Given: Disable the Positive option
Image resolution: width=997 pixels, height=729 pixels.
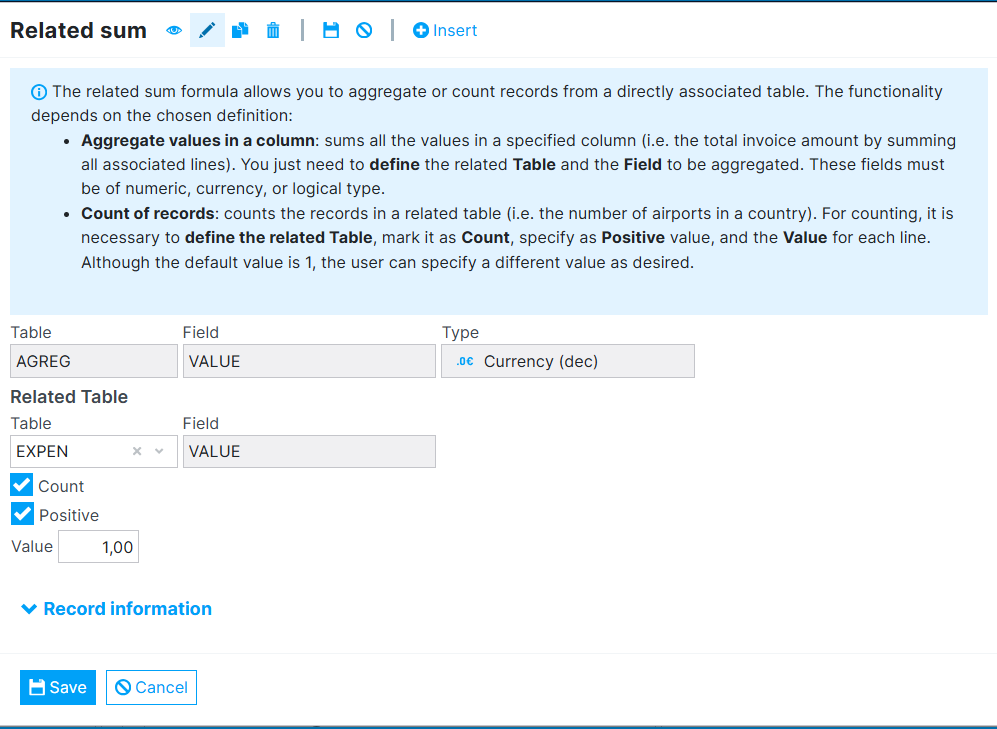Looking at the screenshot, I should pos(21,514).
